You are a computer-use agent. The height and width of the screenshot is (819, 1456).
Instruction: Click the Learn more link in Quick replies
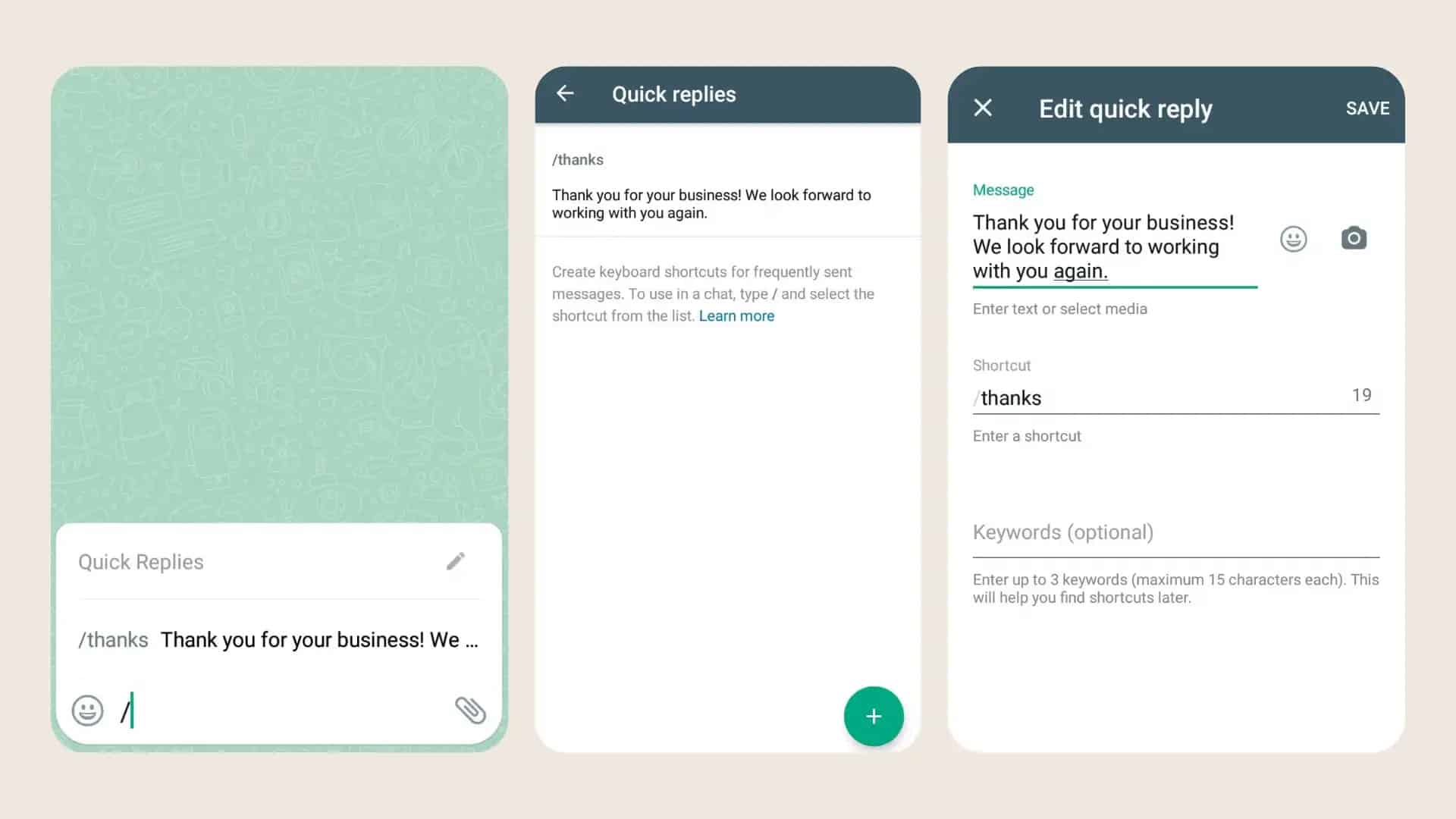(x=736, y=316)
